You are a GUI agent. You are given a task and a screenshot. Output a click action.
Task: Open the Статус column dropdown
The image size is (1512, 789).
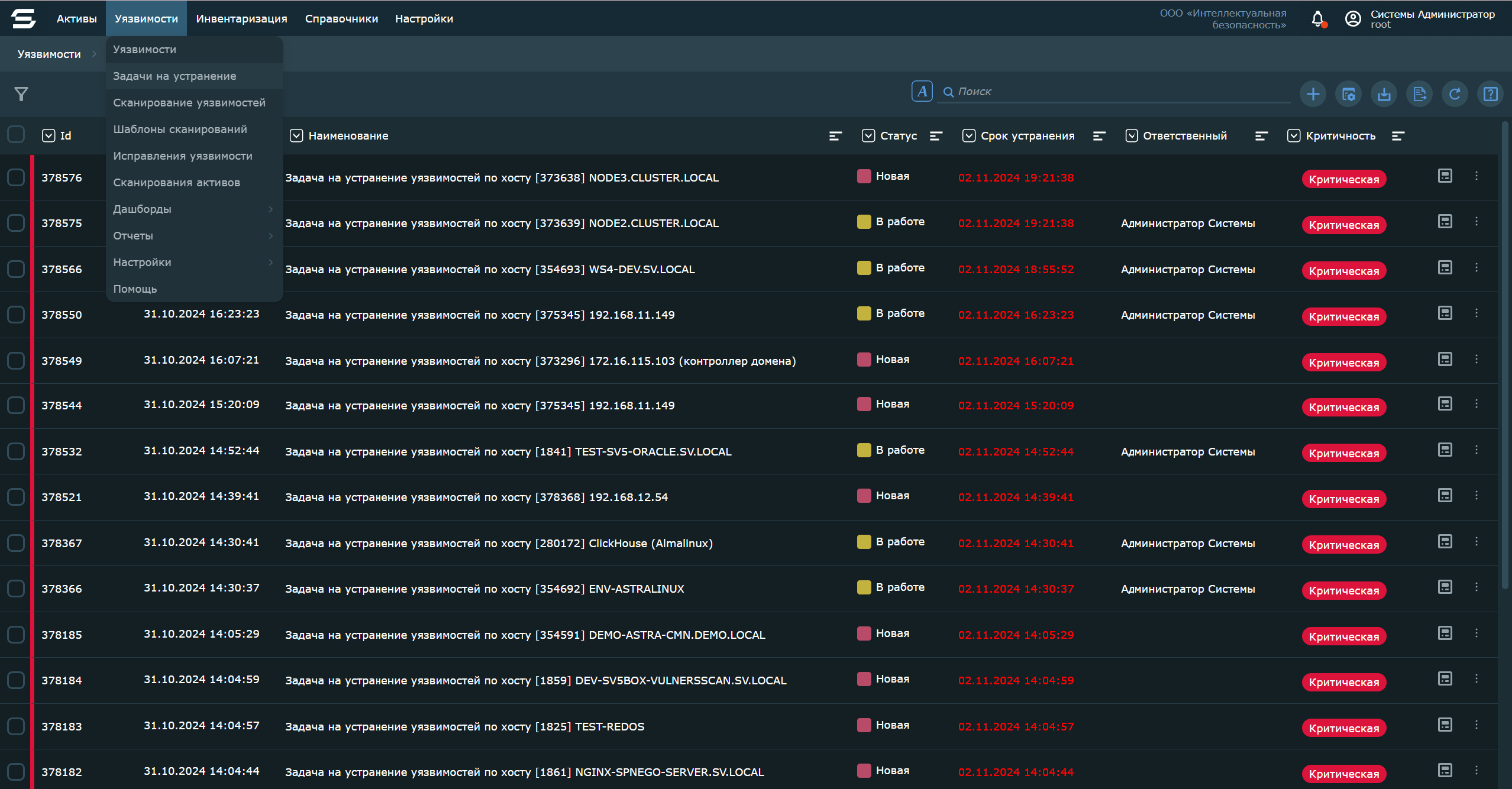click(x=868, y=136)
